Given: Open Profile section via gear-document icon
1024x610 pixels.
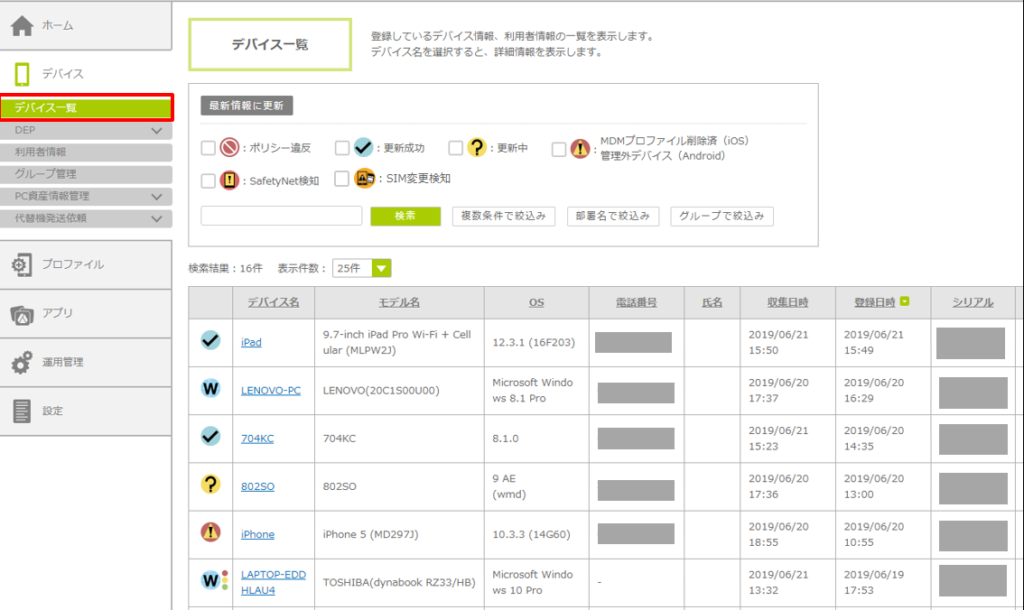Looking at the screenshot, I should point(22,265).
